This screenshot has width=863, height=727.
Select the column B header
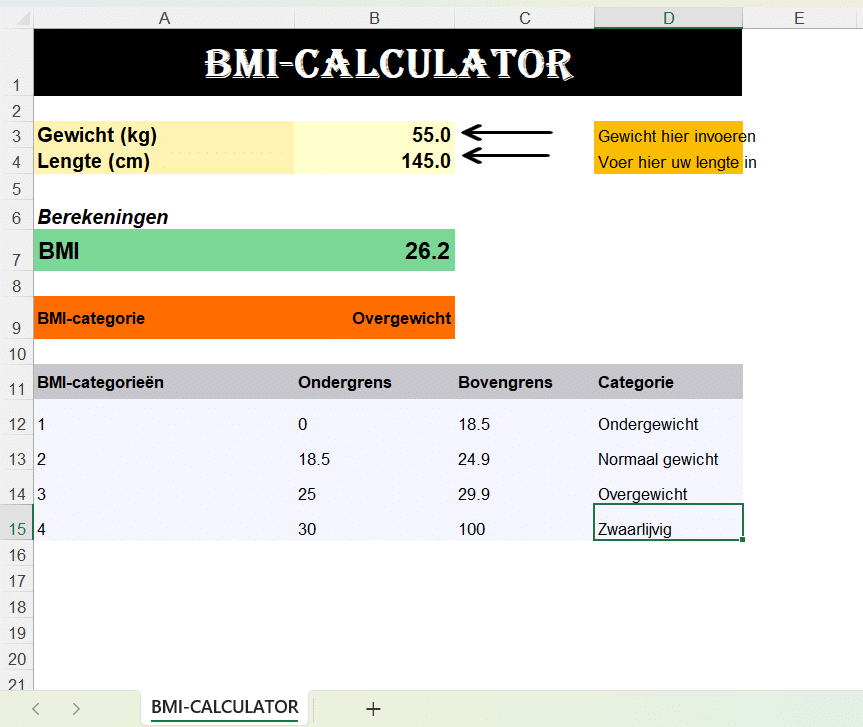click(x=374, y=18)
